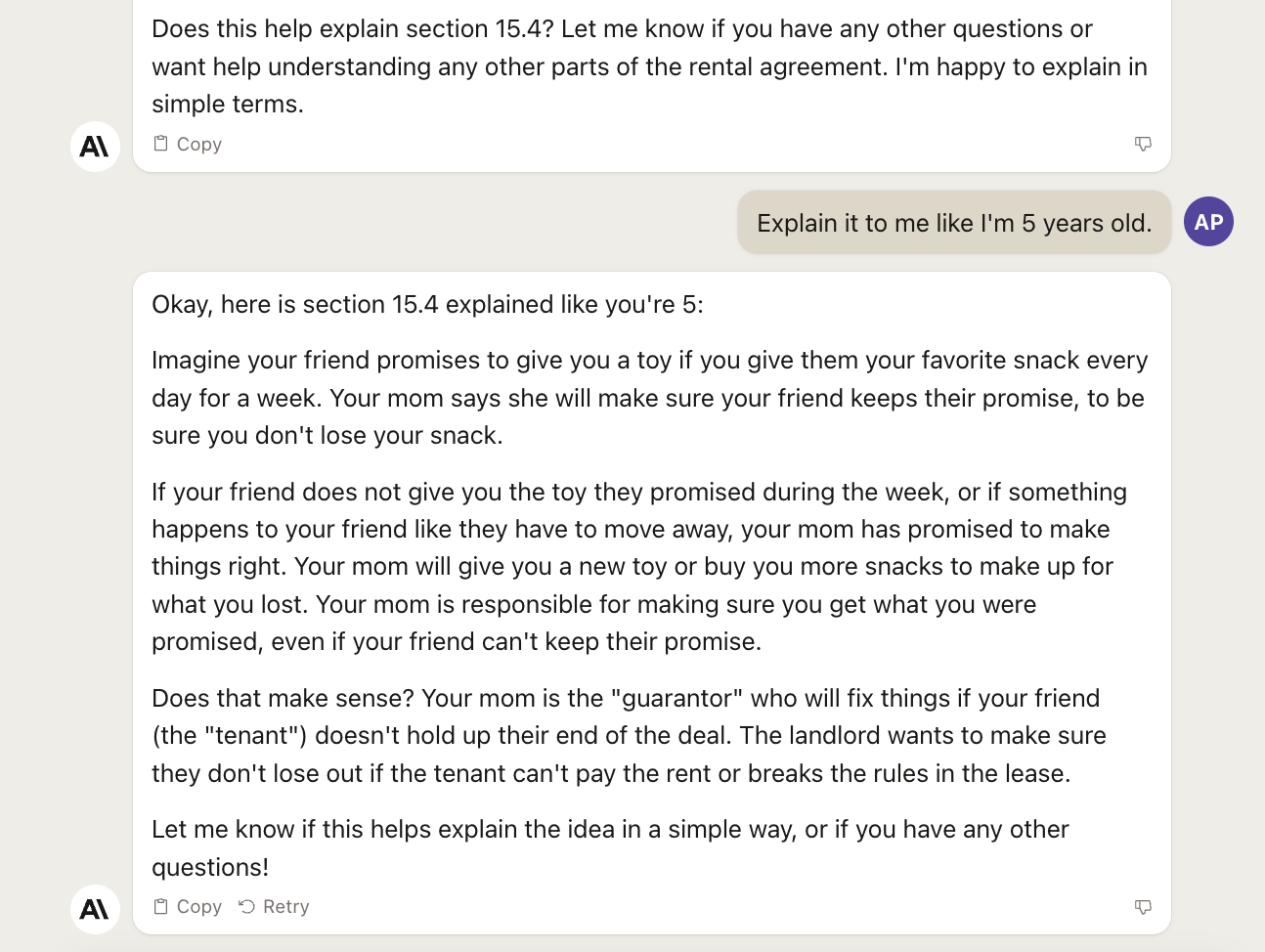1265x952 pixels.
Task: Click the clipboard icon under the 5-year-old explanation
Action: click(161, 907)
